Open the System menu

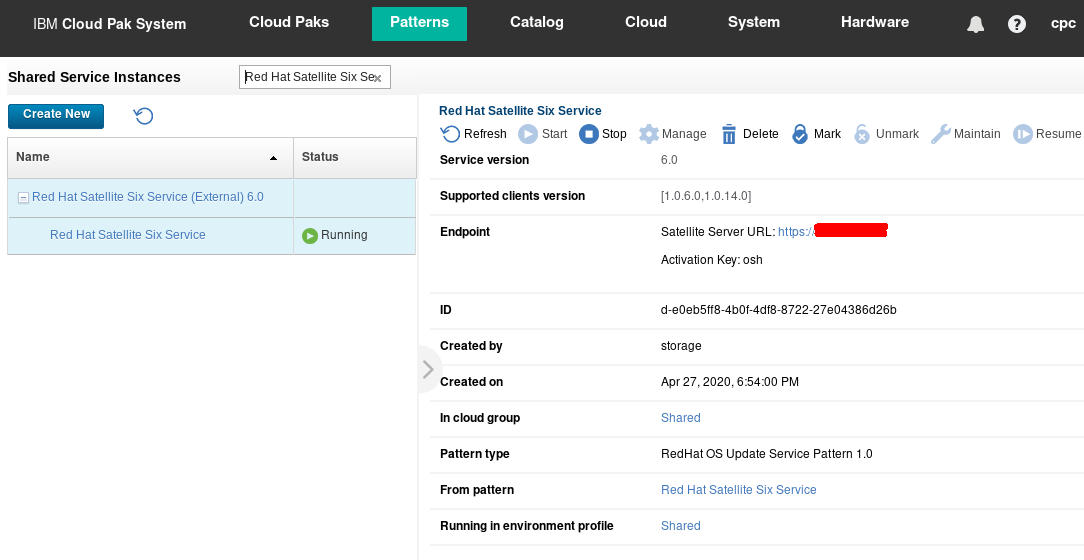754,22
